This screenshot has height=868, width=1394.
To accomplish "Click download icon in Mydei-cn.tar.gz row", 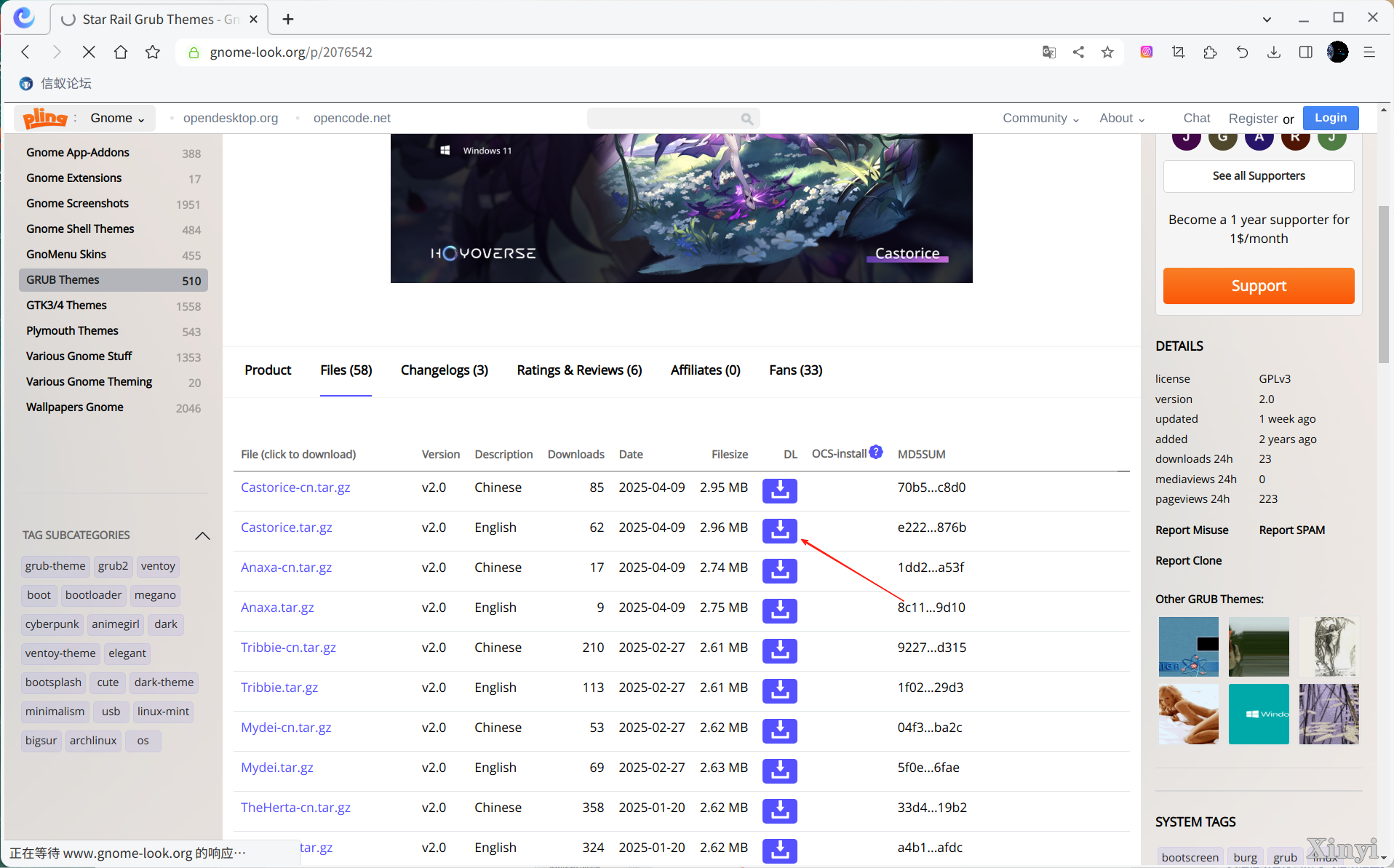I will coord(779,730).
